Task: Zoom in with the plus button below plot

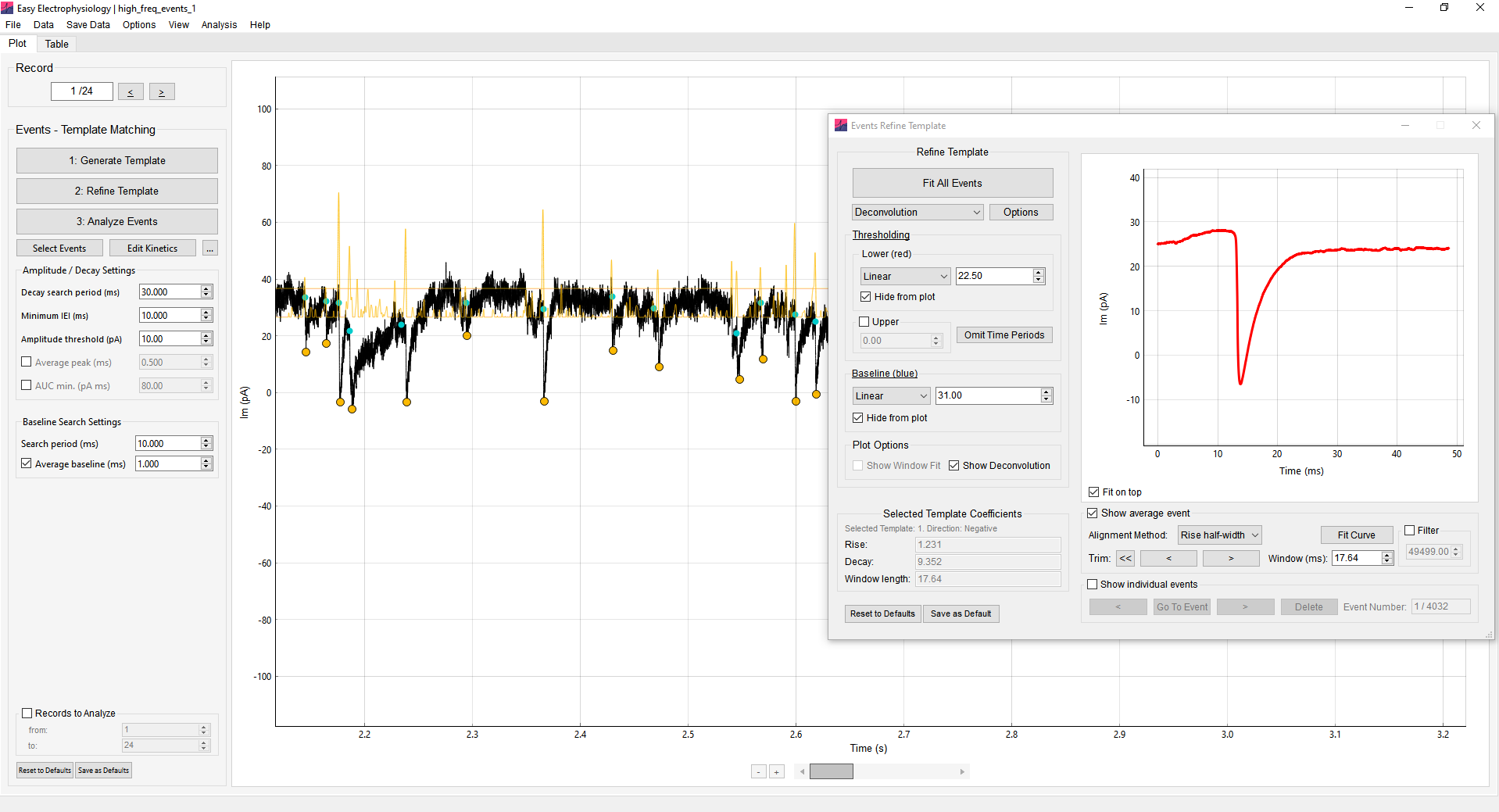Action: 777,772
